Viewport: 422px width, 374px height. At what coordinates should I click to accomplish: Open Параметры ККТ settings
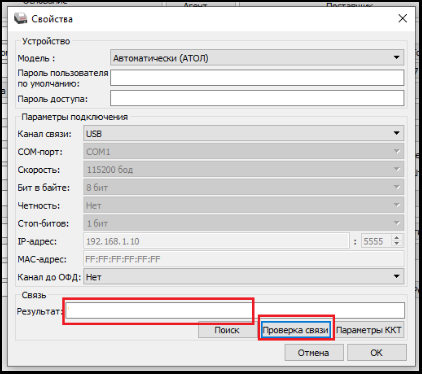tap(369, 330)
